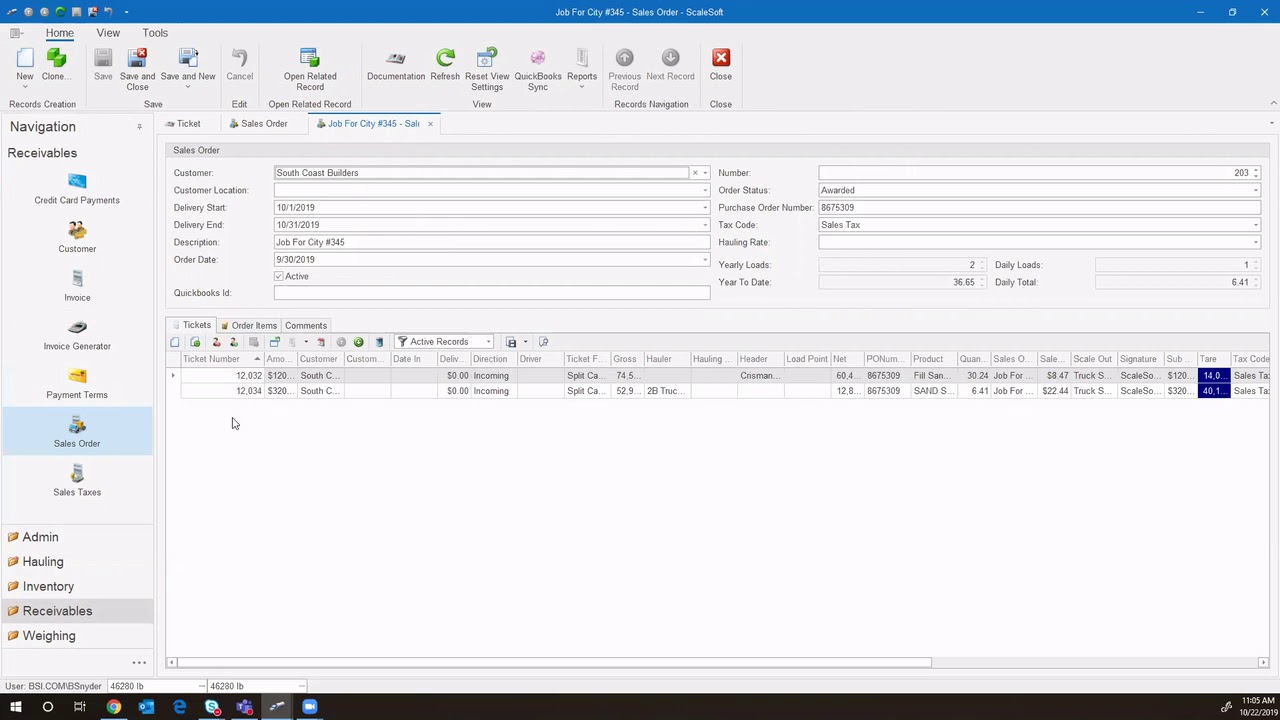This screenshot has height=720, width=1280.
Task: Sort by Ticket Number column header
Action: (221, 359)
